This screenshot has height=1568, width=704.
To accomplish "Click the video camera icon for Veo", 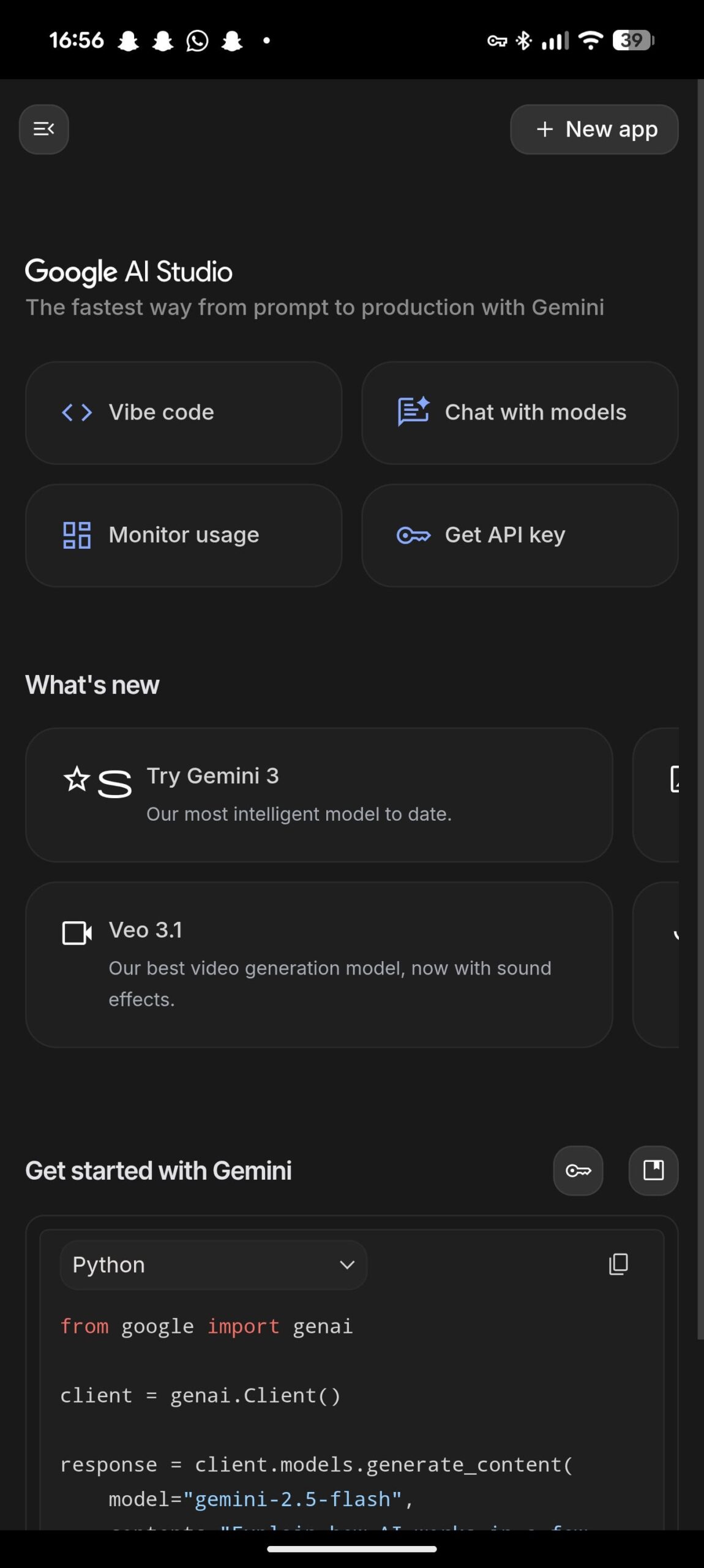I will (77, 933).
